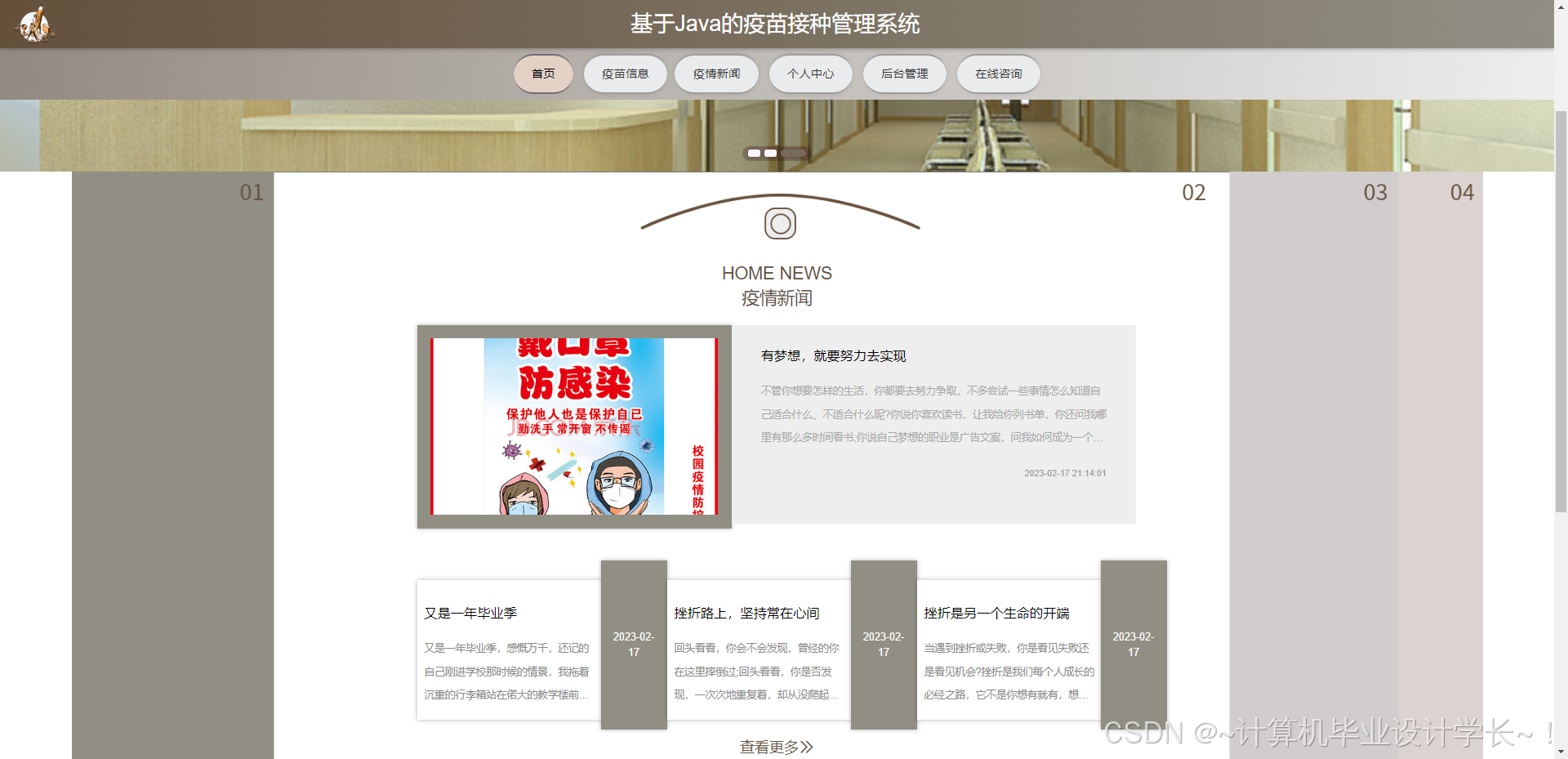This screenshot has height=759, width=1568.
Task: Open the article 有梦想，就要努力去实现
Action: coord(835,355)
